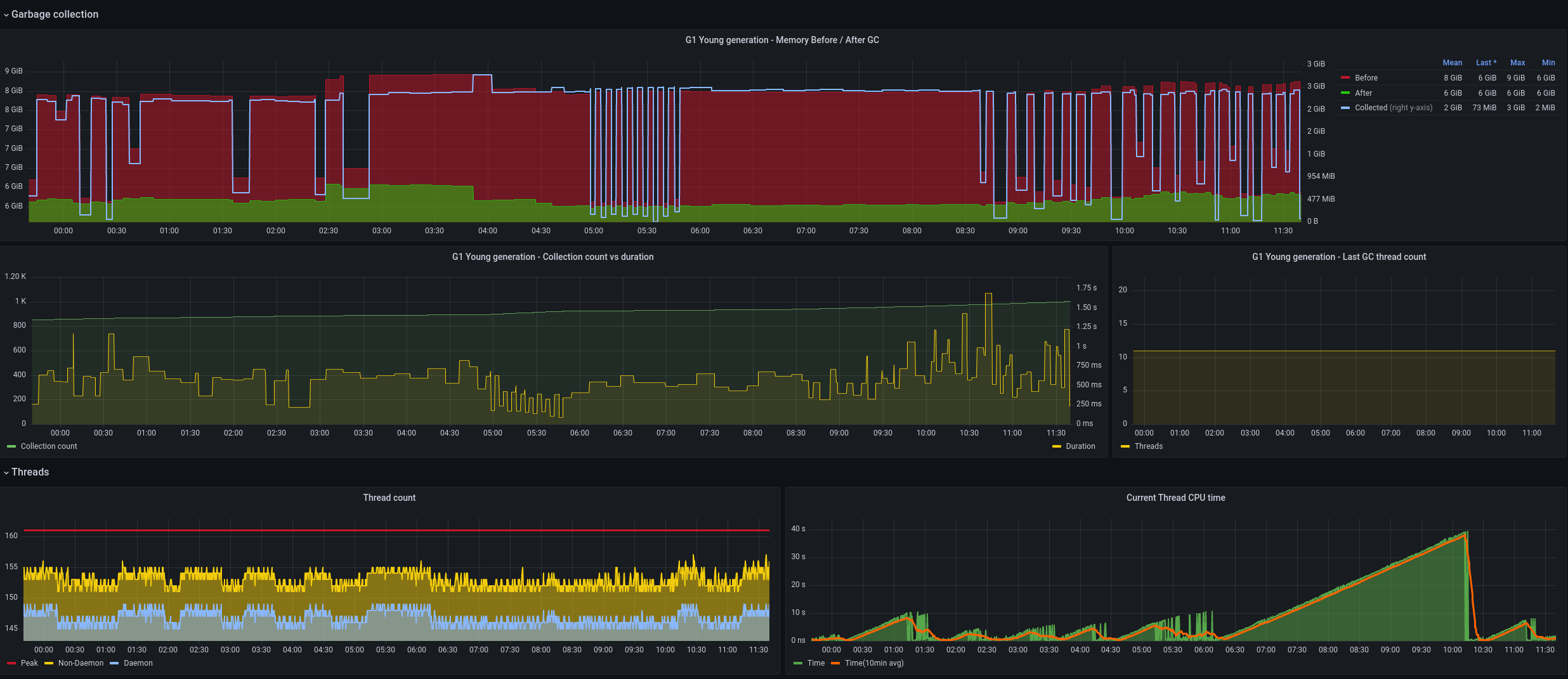Open the Thread count panel title menu

pyautogui.click(x=389, y=498)
